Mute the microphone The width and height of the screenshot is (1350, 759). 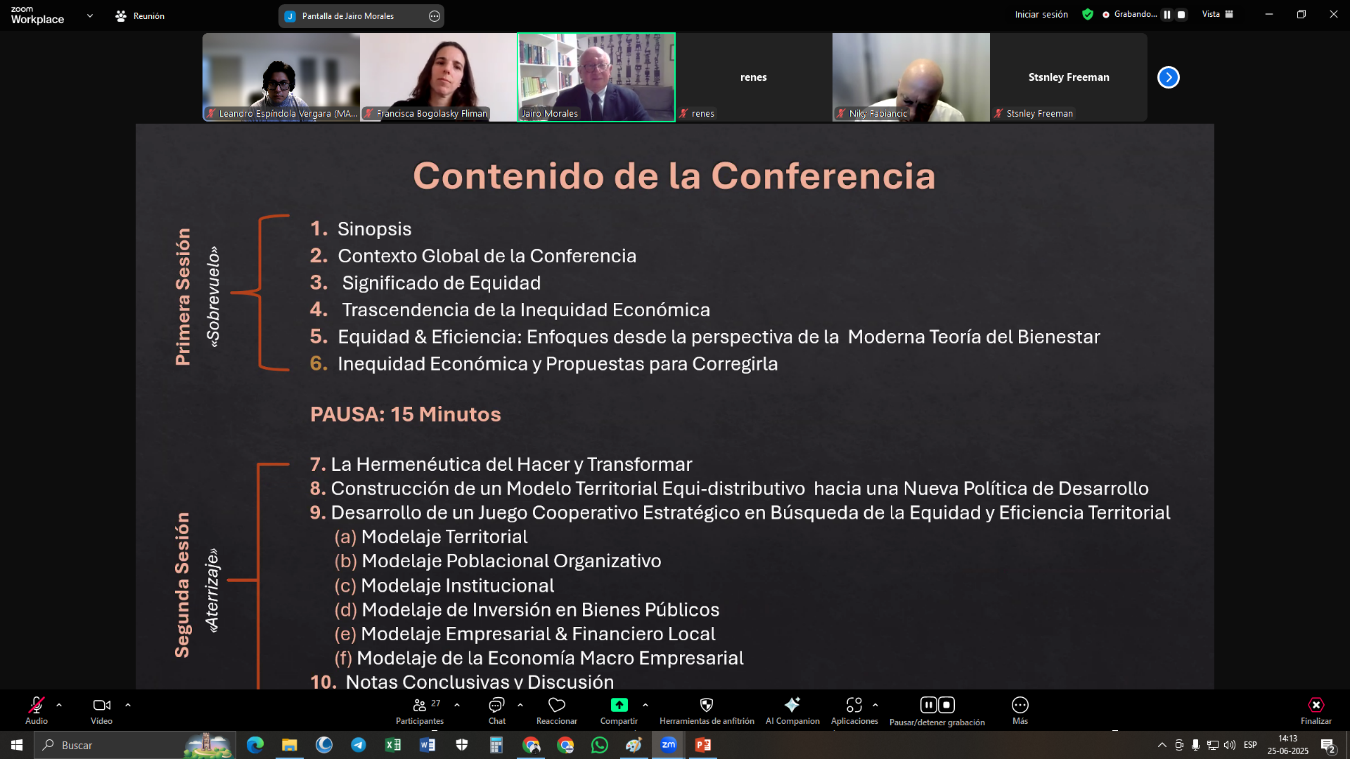pyautogui.click(x=34, y=705)
